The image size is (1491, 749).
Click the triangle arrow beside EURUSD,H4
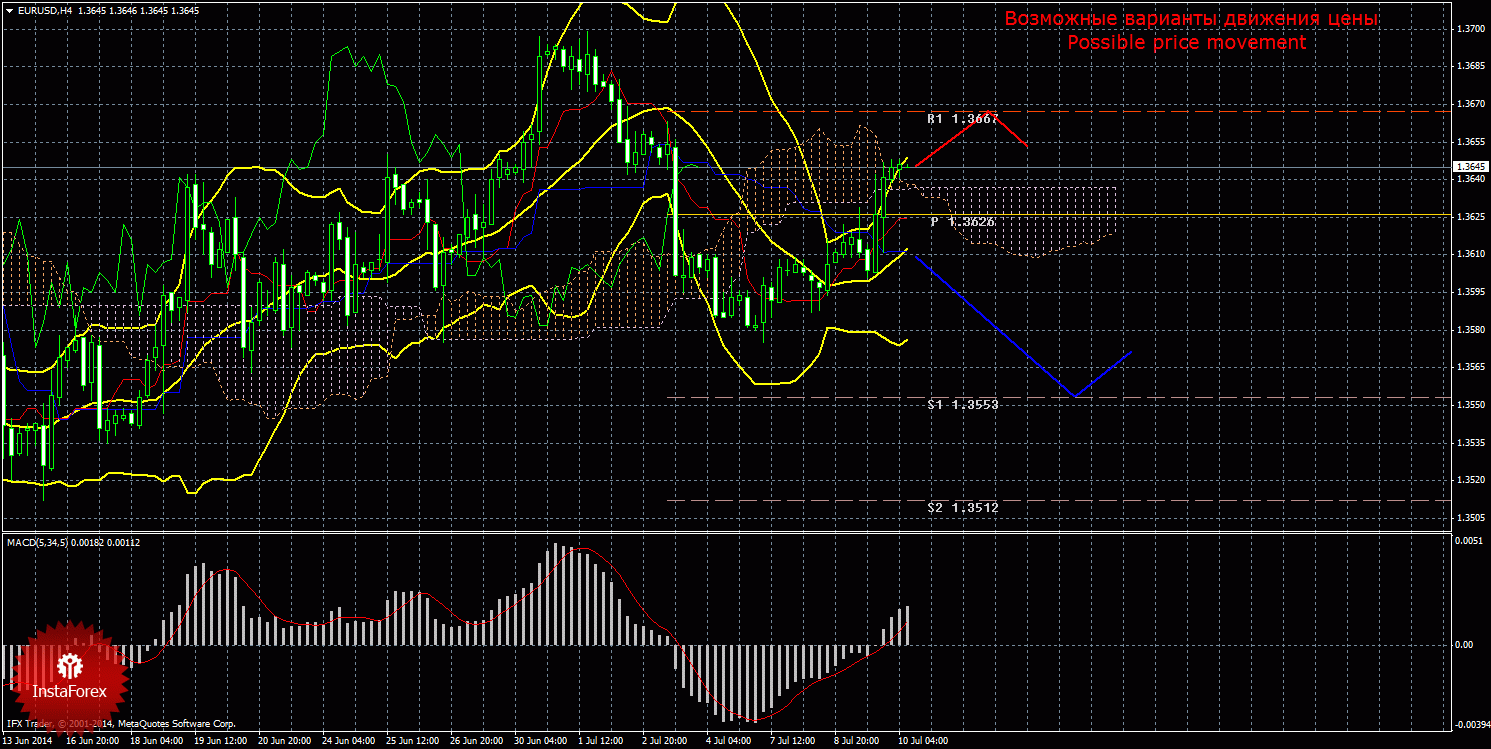(8, 10)
